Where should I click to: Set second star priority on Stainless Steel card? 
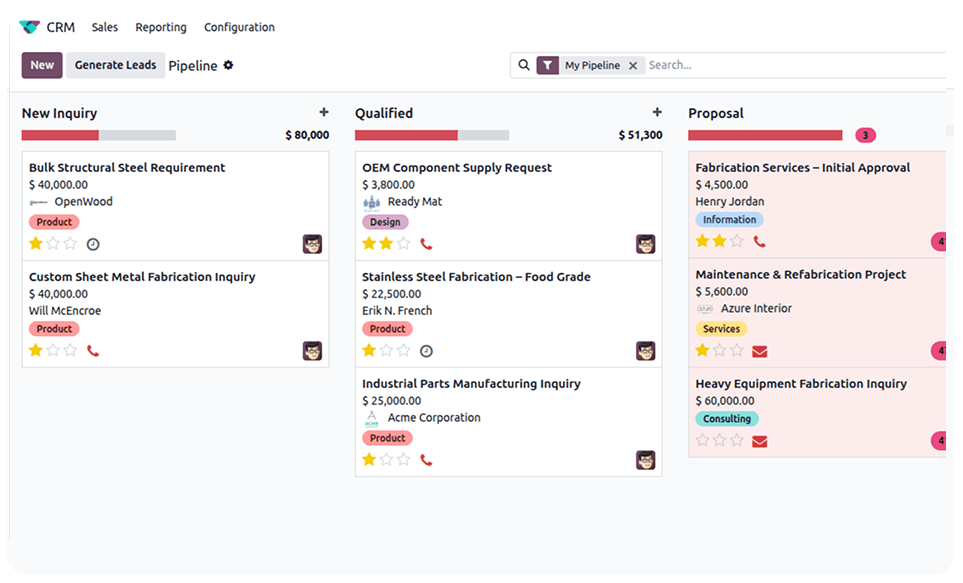coord(386,350)
